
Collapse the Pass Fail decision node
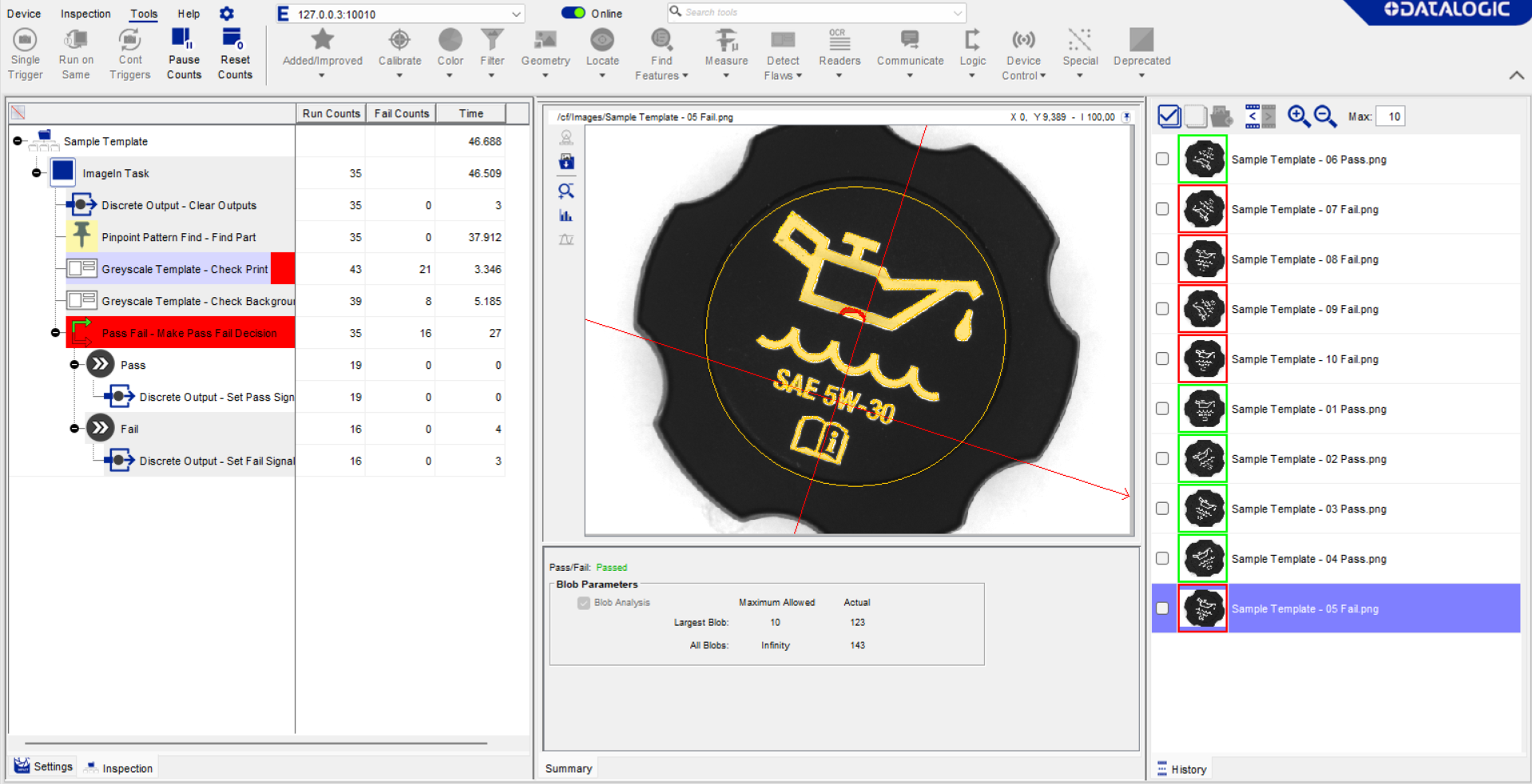coord(55,333)
